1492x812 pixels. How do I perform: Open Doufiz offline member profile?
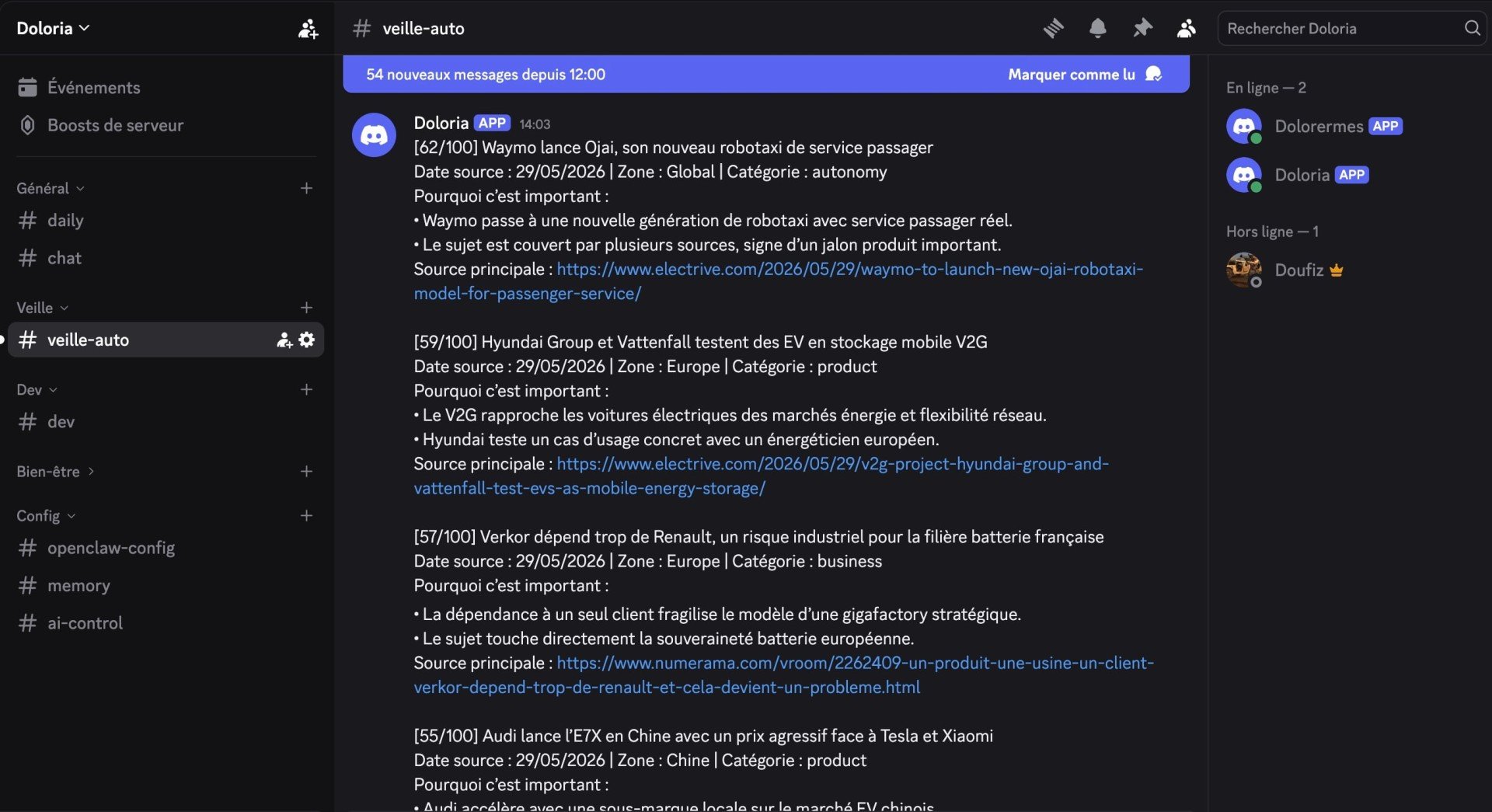[1285, 270]
